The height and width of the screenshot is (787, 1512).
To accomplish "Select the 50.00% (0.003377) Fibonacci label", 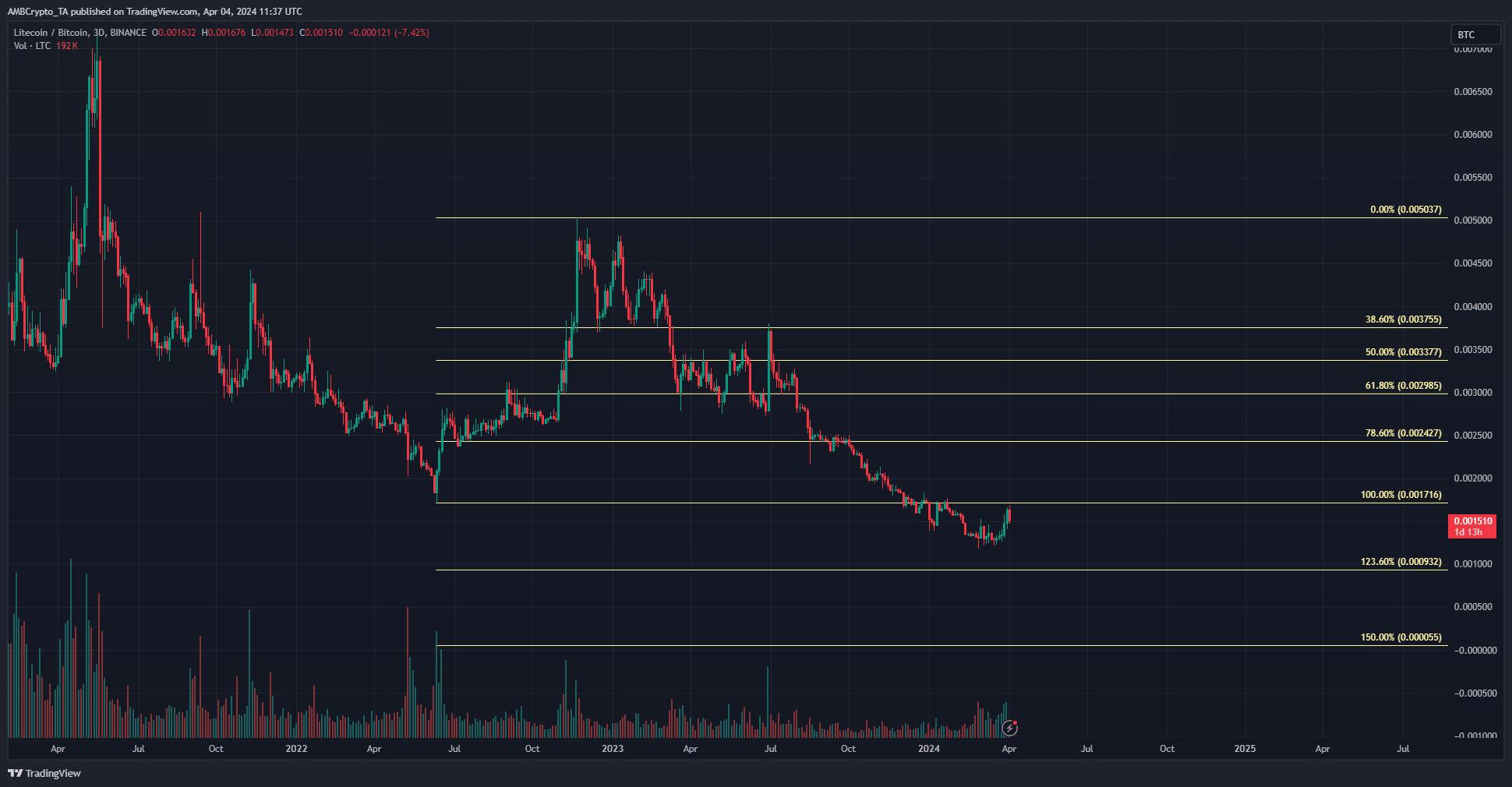I will tap(1404, 352).
